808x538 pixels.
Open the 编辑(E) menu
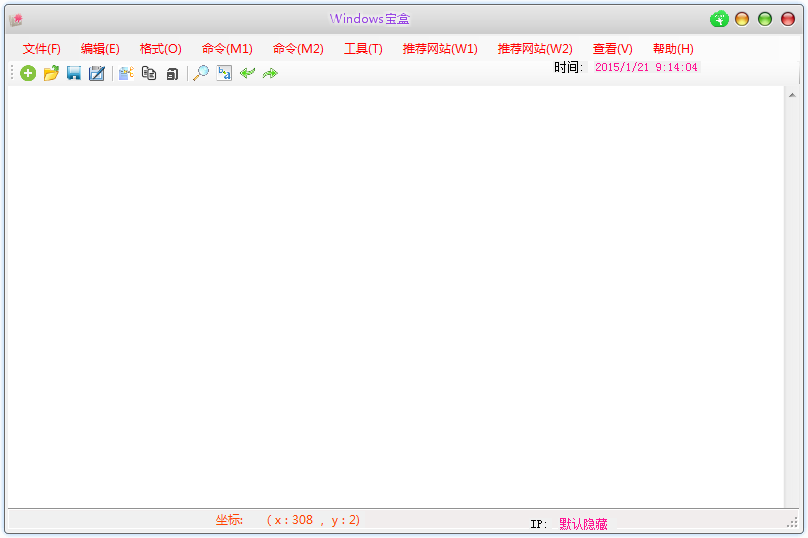[100, 49]
